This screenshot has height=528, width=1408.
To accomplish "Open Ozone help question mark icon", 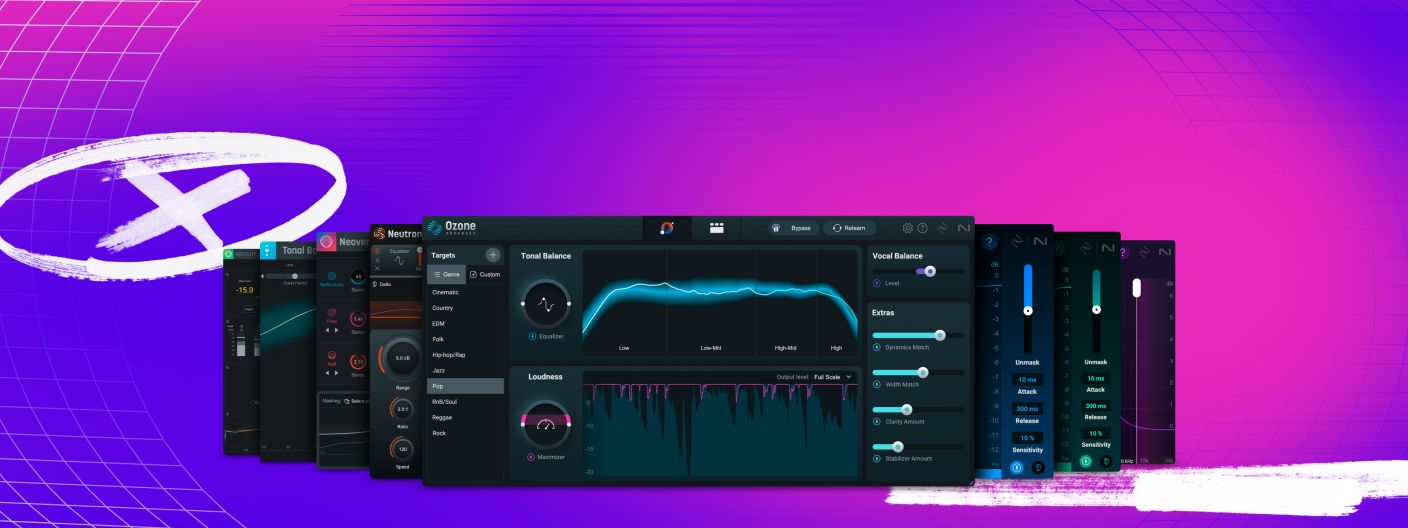I will pos(922,228).
